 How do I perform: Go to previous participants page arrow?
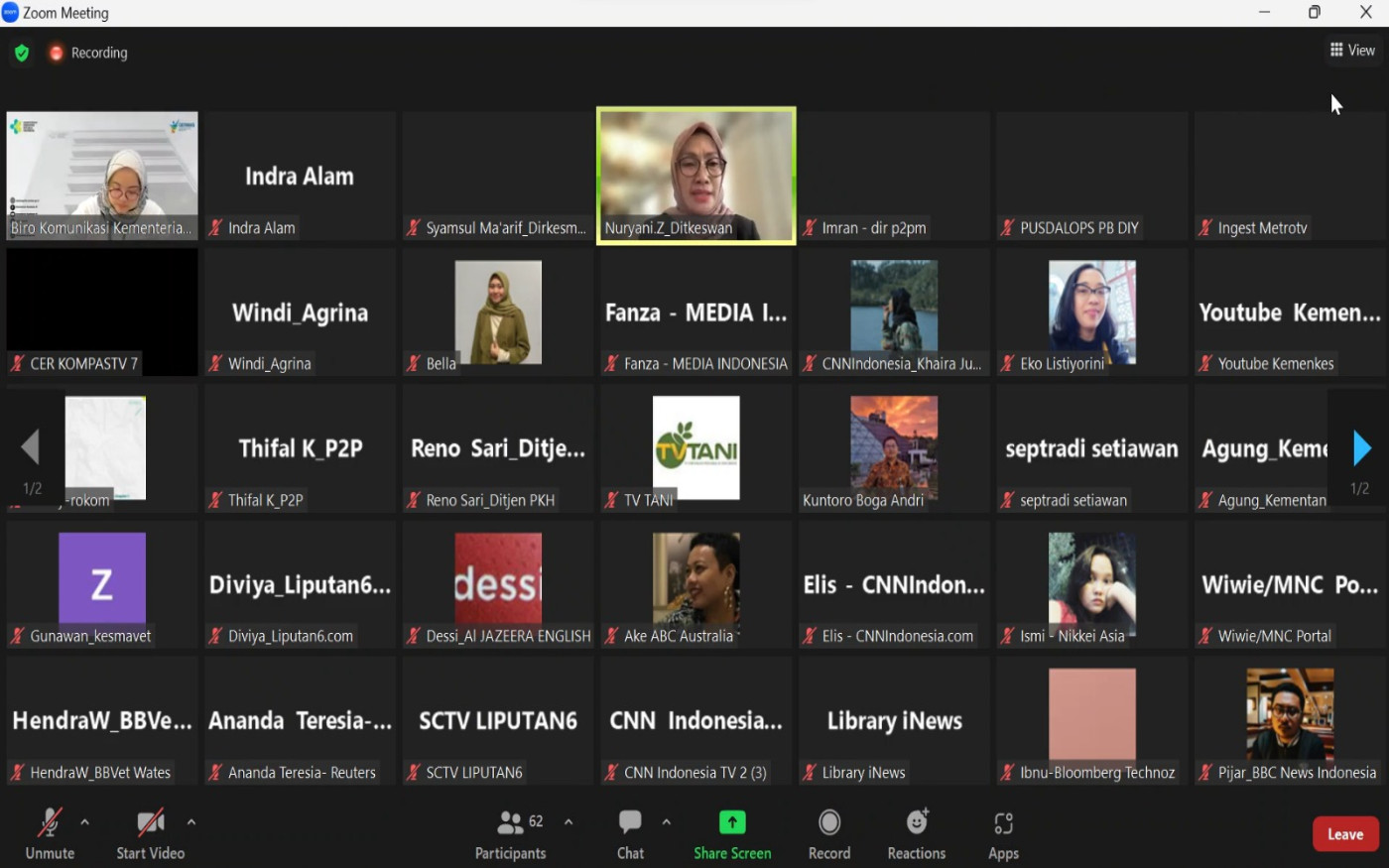[31, 447]
